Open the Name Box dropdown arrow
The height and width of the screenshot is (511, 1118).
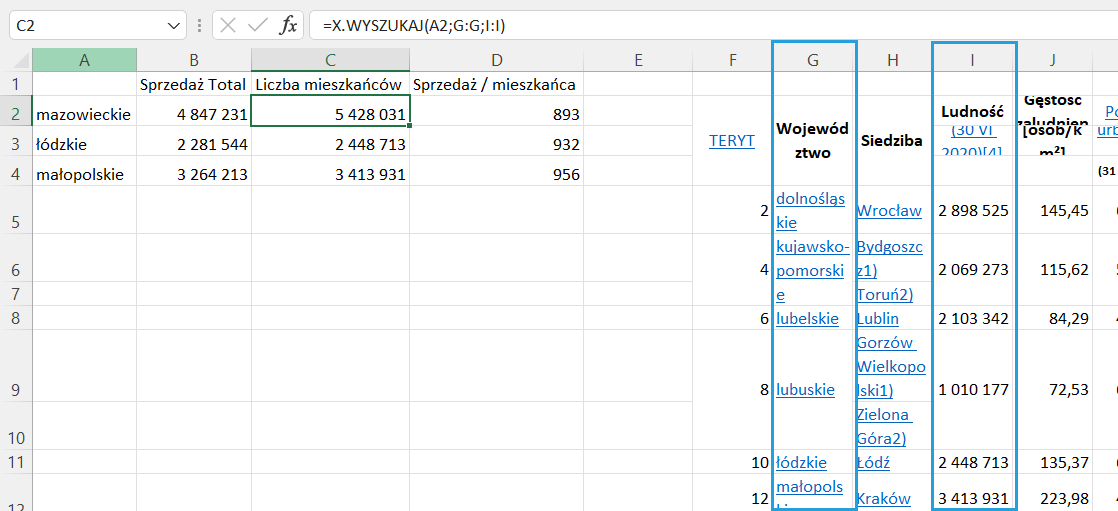pyautogui.click(x=173, y=25)
